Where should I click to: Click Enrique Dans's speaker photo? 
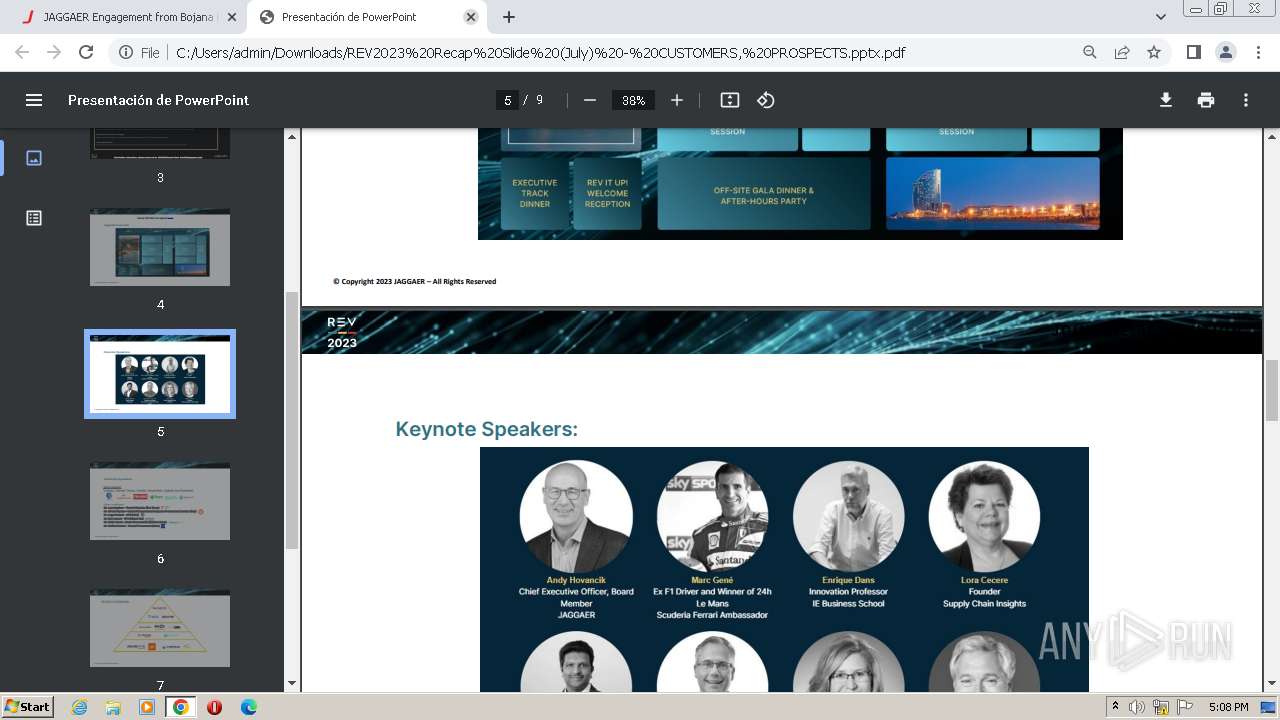click(x=848, y=516)
